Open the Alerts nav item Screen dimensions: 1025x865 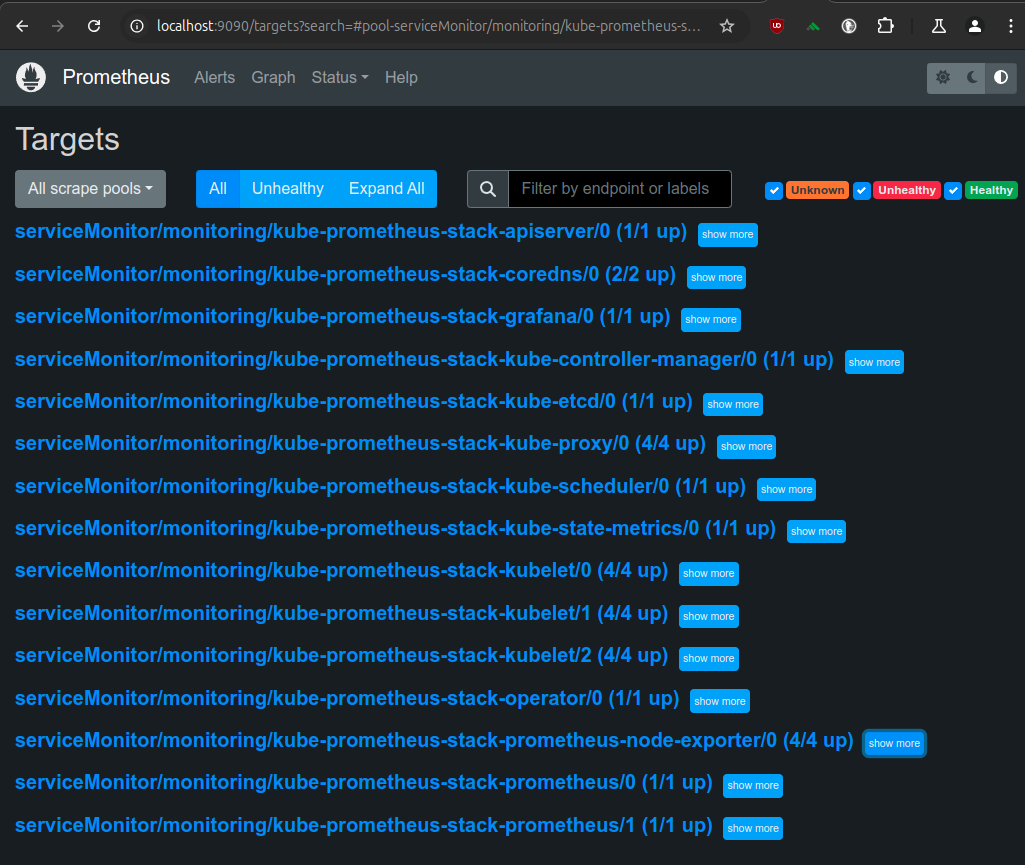pyautogui.click(x=214, y=77)
